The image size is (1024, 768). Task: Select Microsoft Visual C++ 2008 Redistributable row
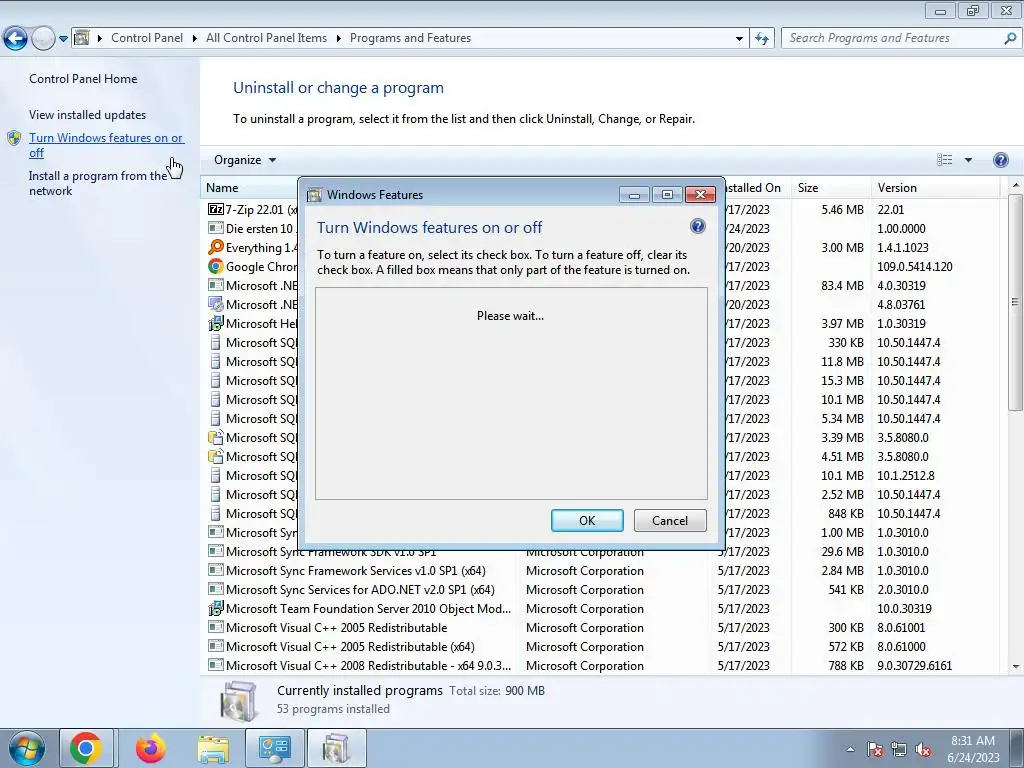pos(603,665)
